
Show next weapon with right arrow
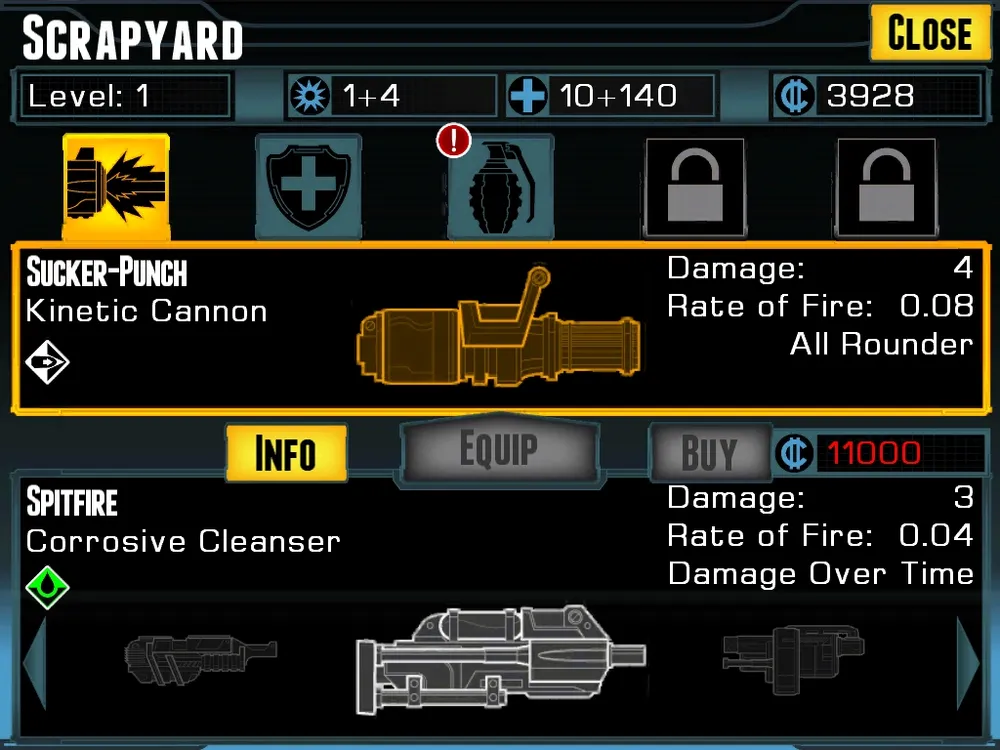tap(967, 663)
